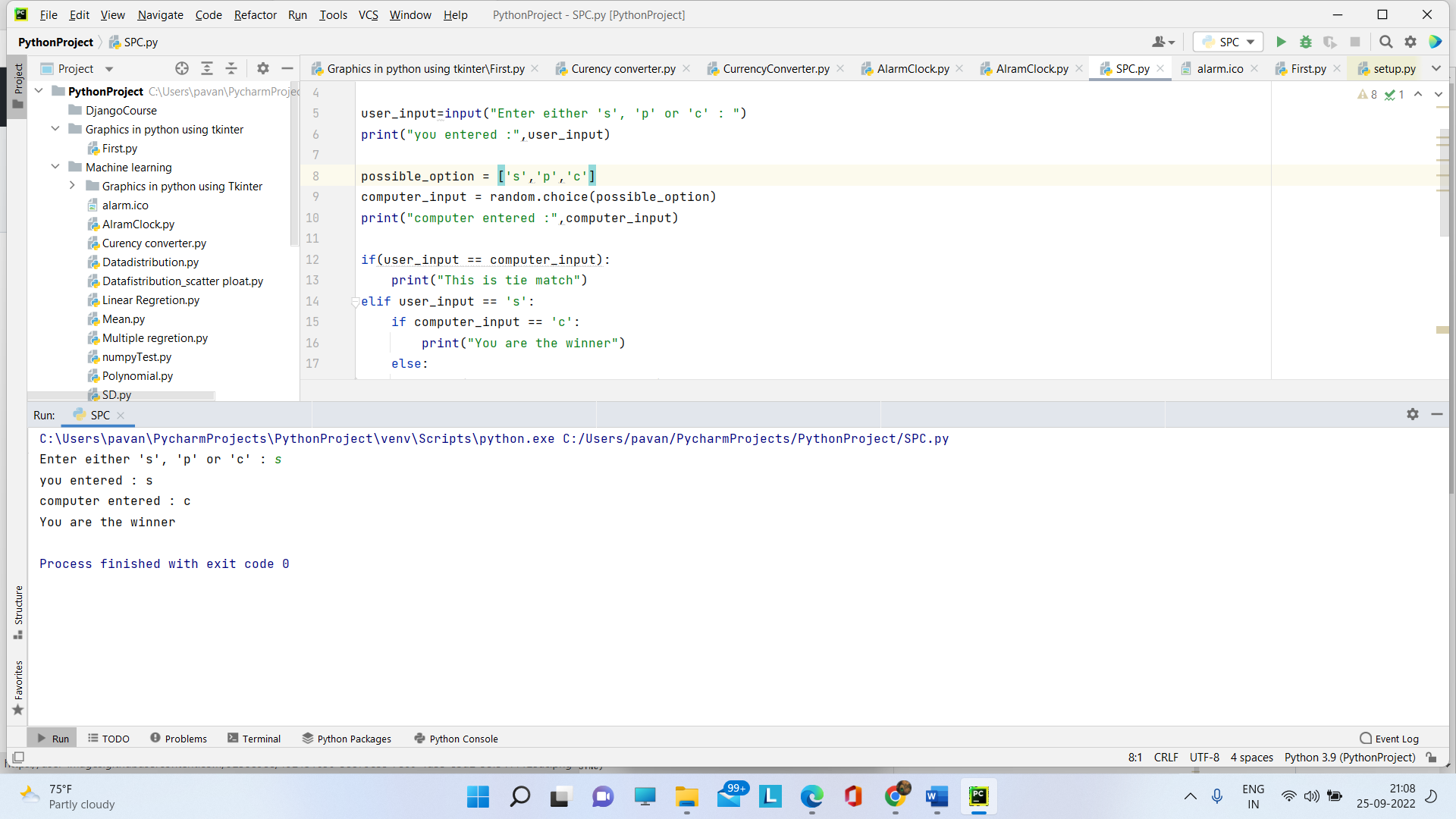
Task: Toggle the Structure side panel
Action: point(18,612)
